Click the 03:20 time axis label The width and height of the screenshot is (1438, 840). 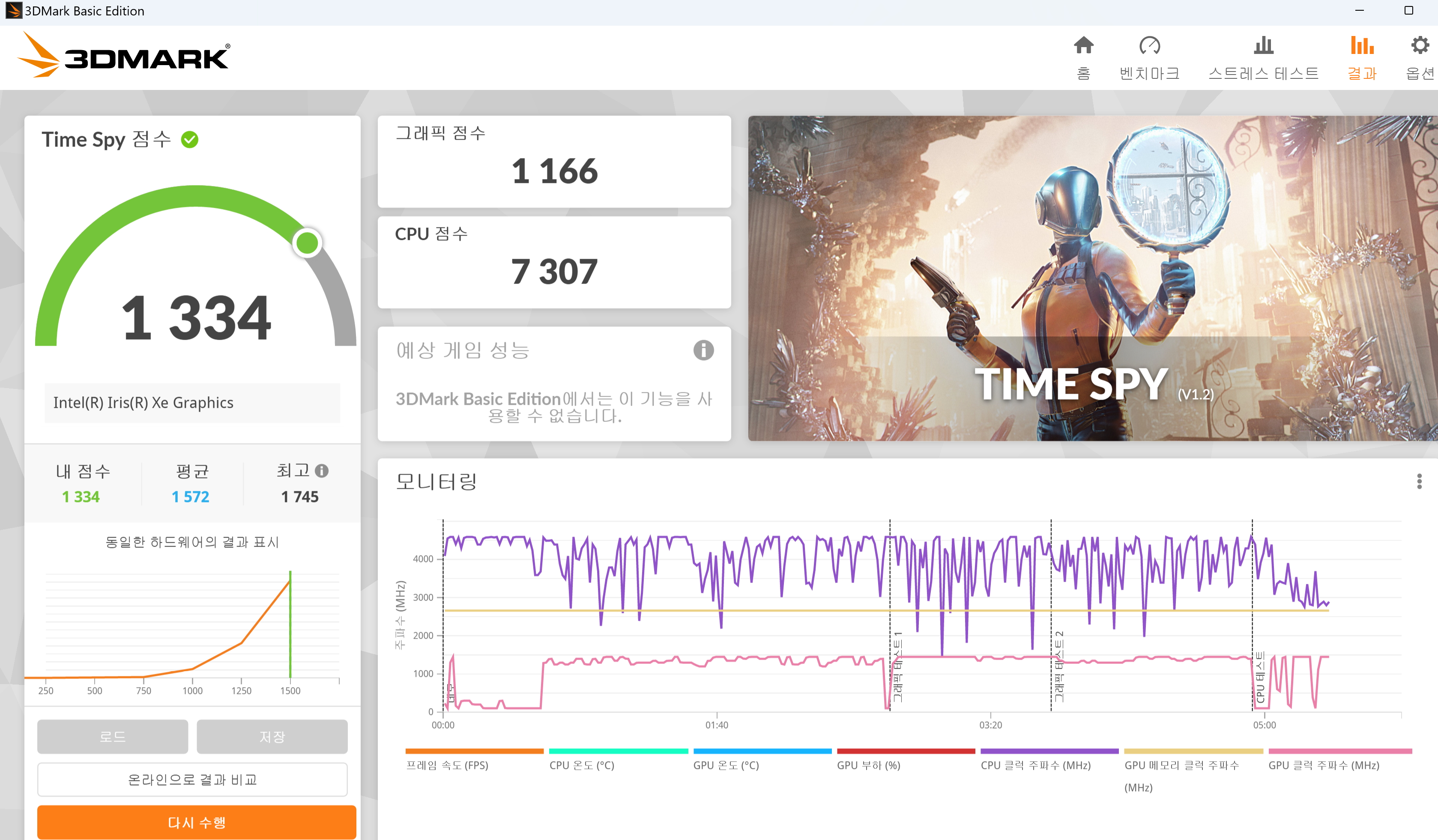(x=991, y=725)
